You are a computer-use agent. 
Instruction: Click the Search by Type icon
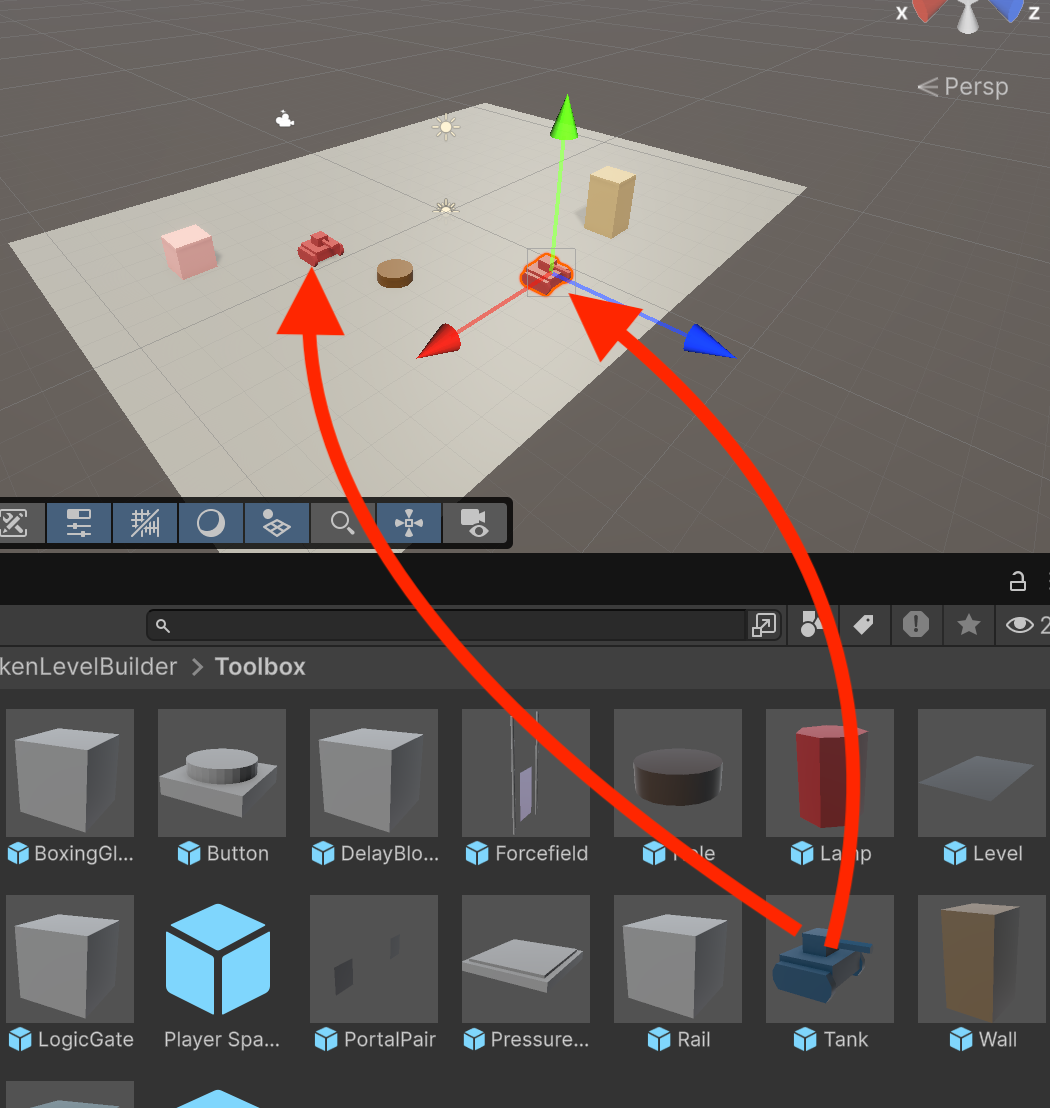(811, 625)
